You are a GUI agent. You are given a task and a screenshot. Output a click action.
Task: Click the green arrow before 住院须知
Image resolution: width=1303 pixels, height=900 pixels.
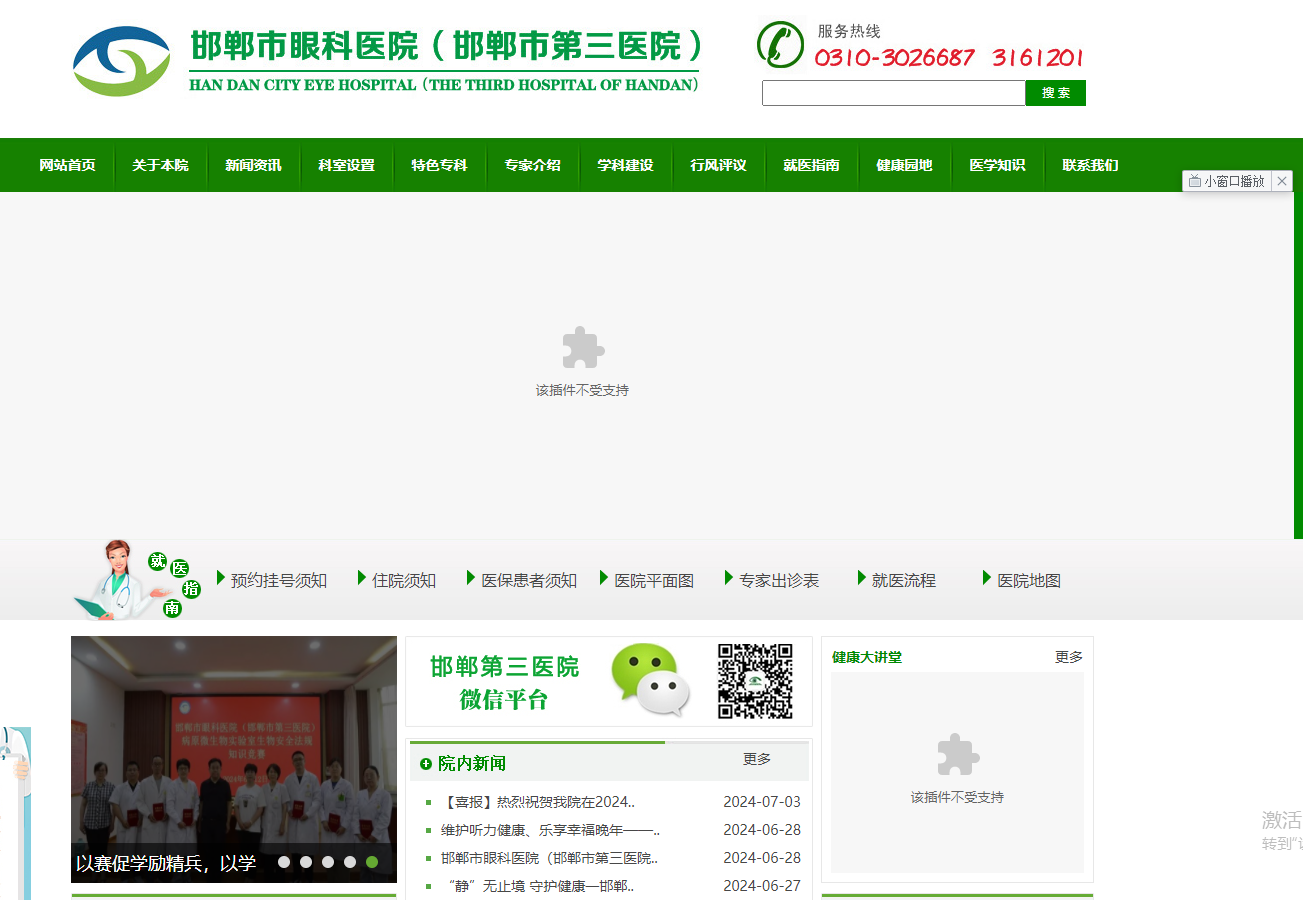pyautogui.click(x=362, y=578)
